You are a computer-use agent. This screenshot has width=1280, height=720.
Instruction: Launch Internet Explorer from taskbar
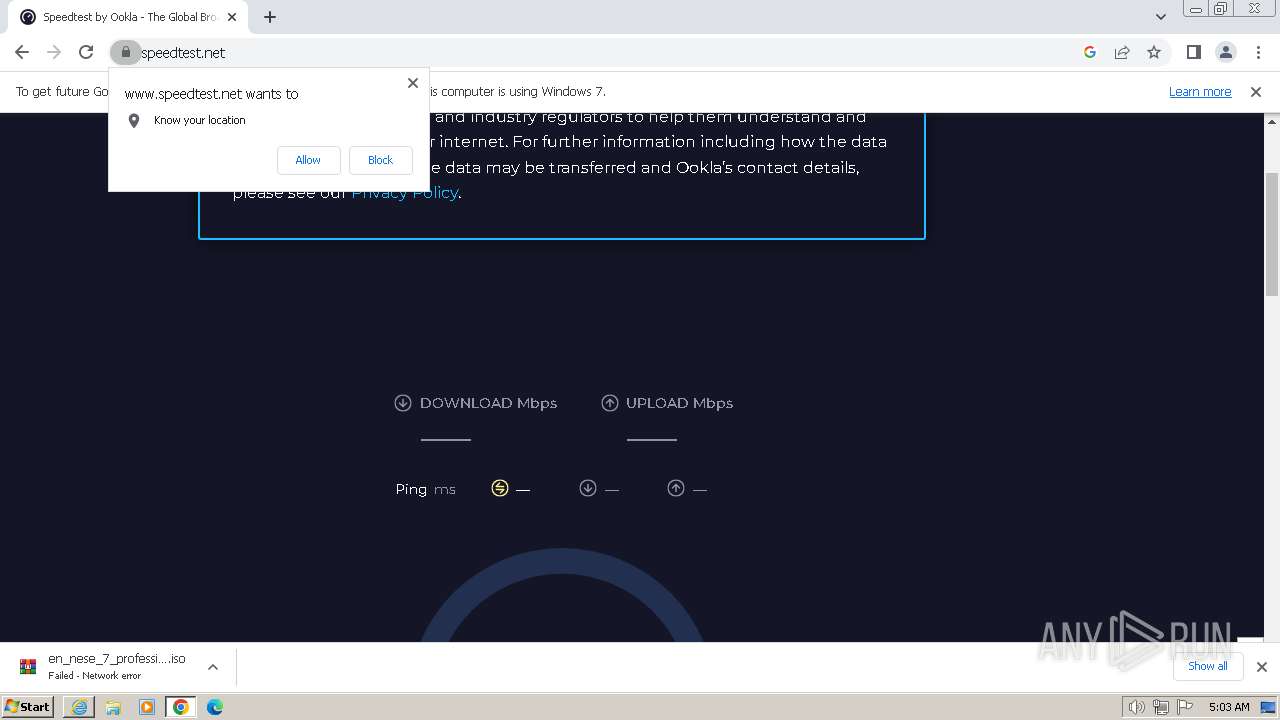click(79, 707)
